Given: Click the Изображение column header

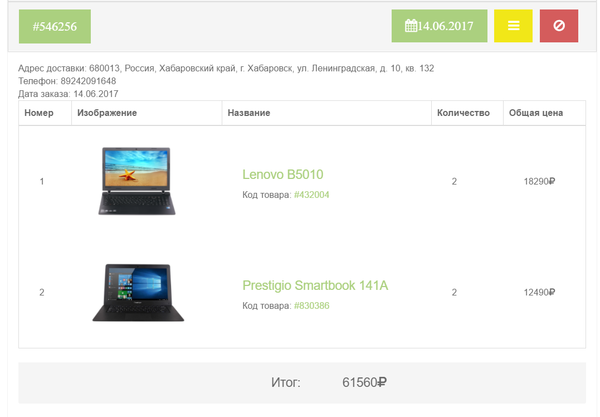Looking at the screenshot, I should 107,113.
